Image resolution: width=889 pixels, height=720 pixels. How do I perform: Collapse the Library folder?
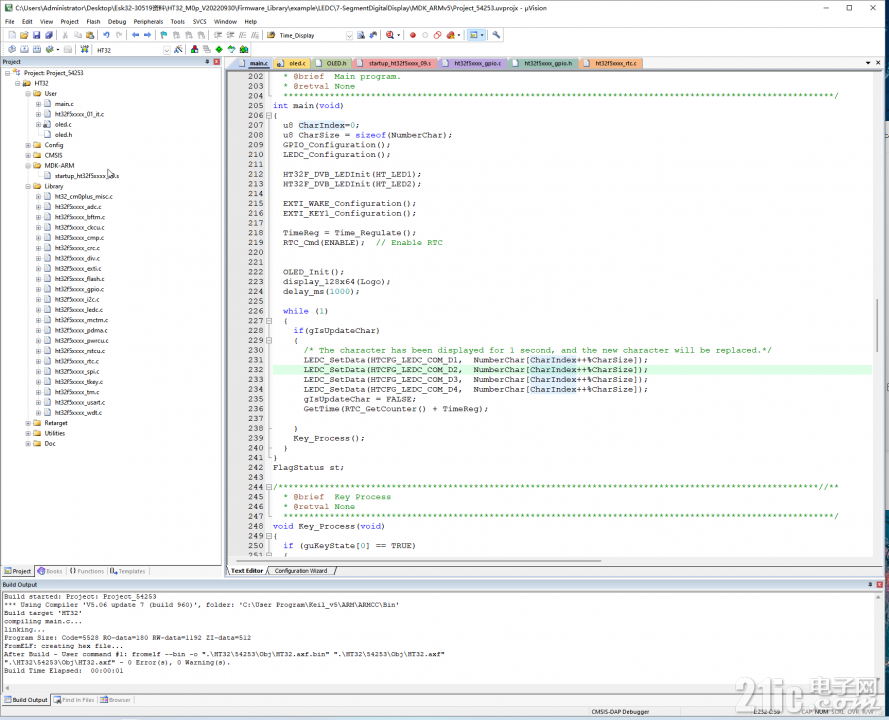pos(28,186)
